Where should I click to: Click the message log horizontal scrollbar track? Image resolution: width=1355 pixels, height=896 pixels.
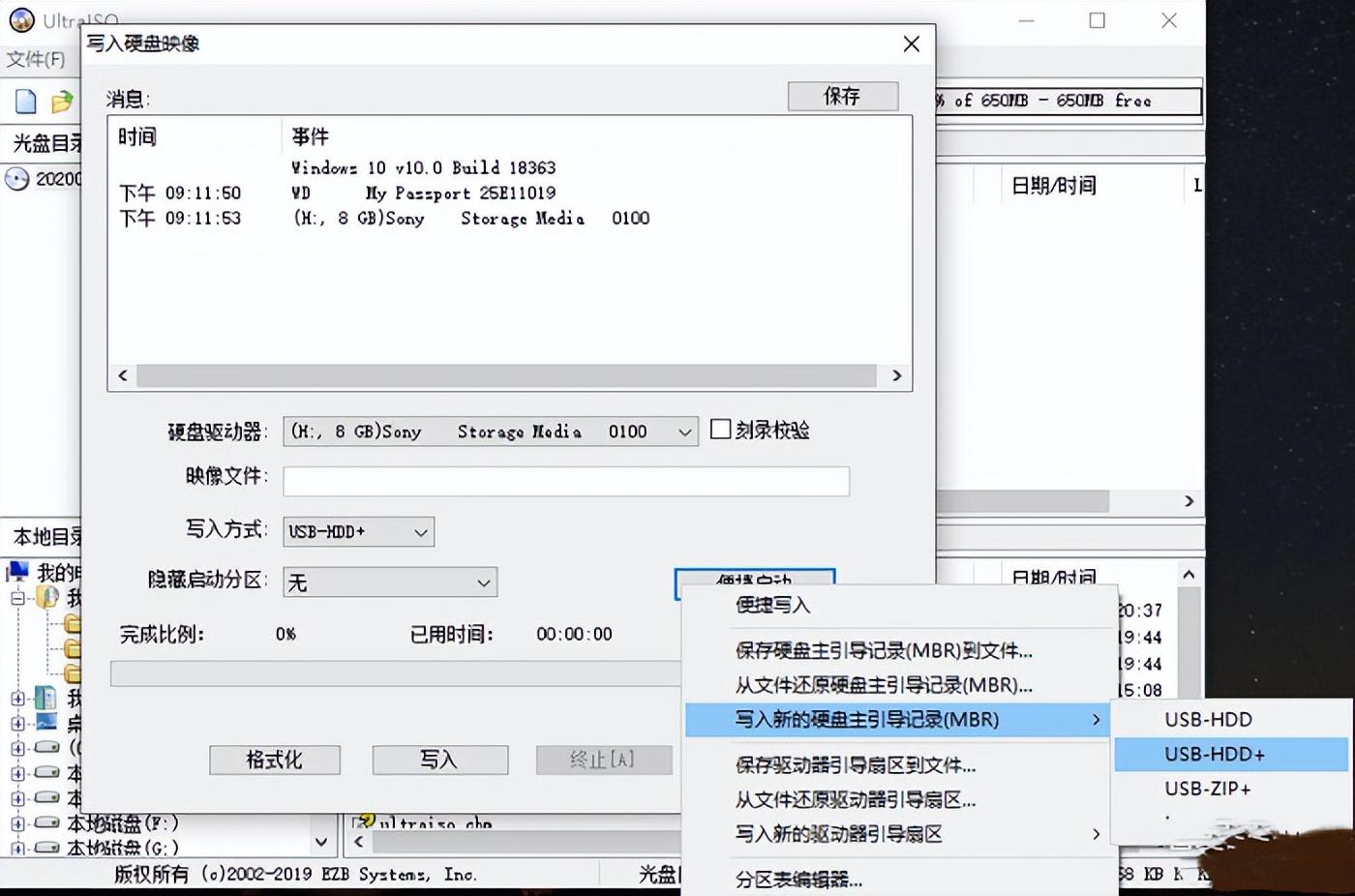(x=506, y=375)
